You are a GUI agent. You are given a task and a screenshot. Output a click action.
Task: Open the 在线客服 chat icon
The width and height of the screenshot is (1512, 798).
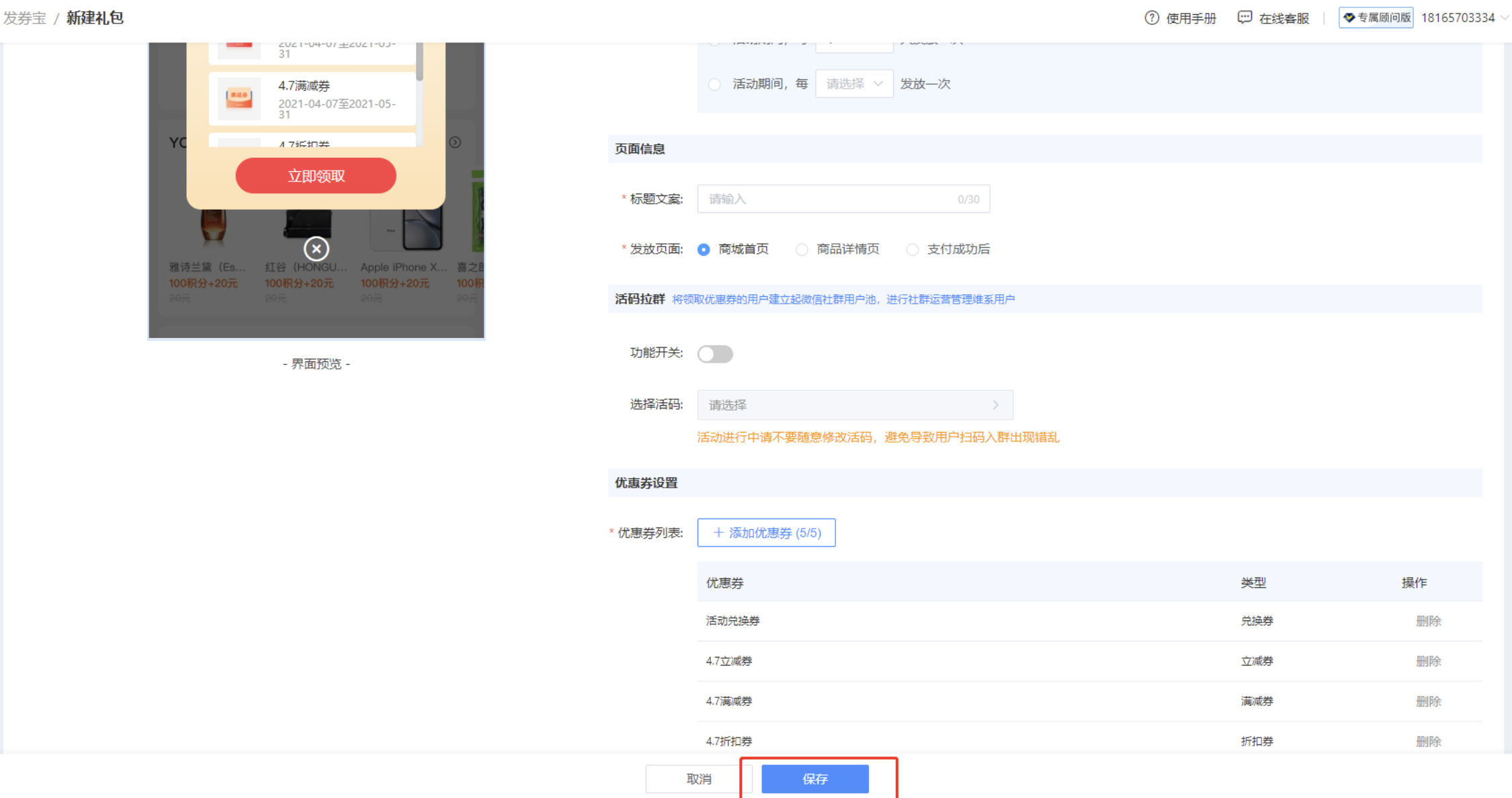coord(1245,18)
